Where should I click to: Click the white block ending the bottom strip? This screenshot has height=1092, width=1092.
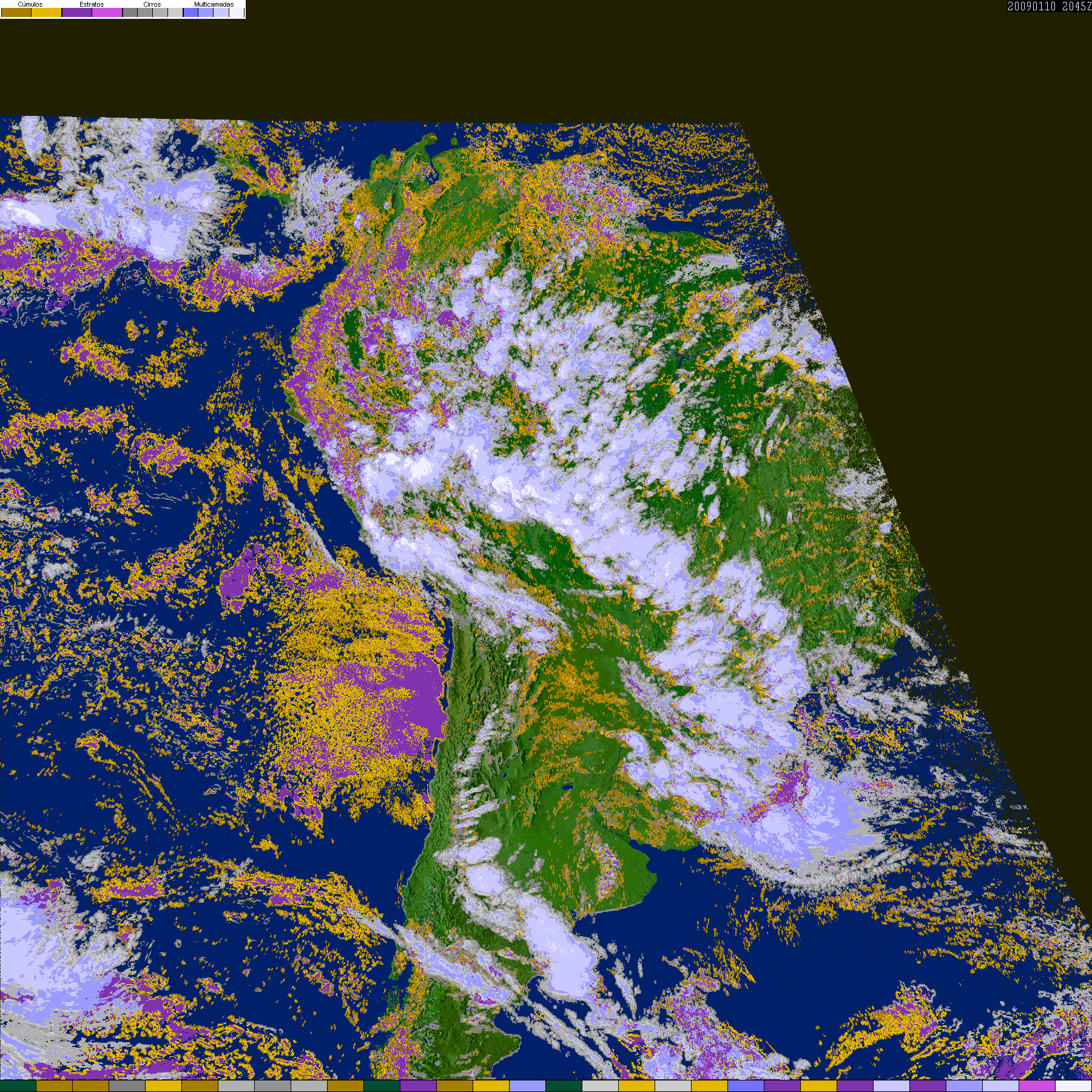coord(1074,1086)
